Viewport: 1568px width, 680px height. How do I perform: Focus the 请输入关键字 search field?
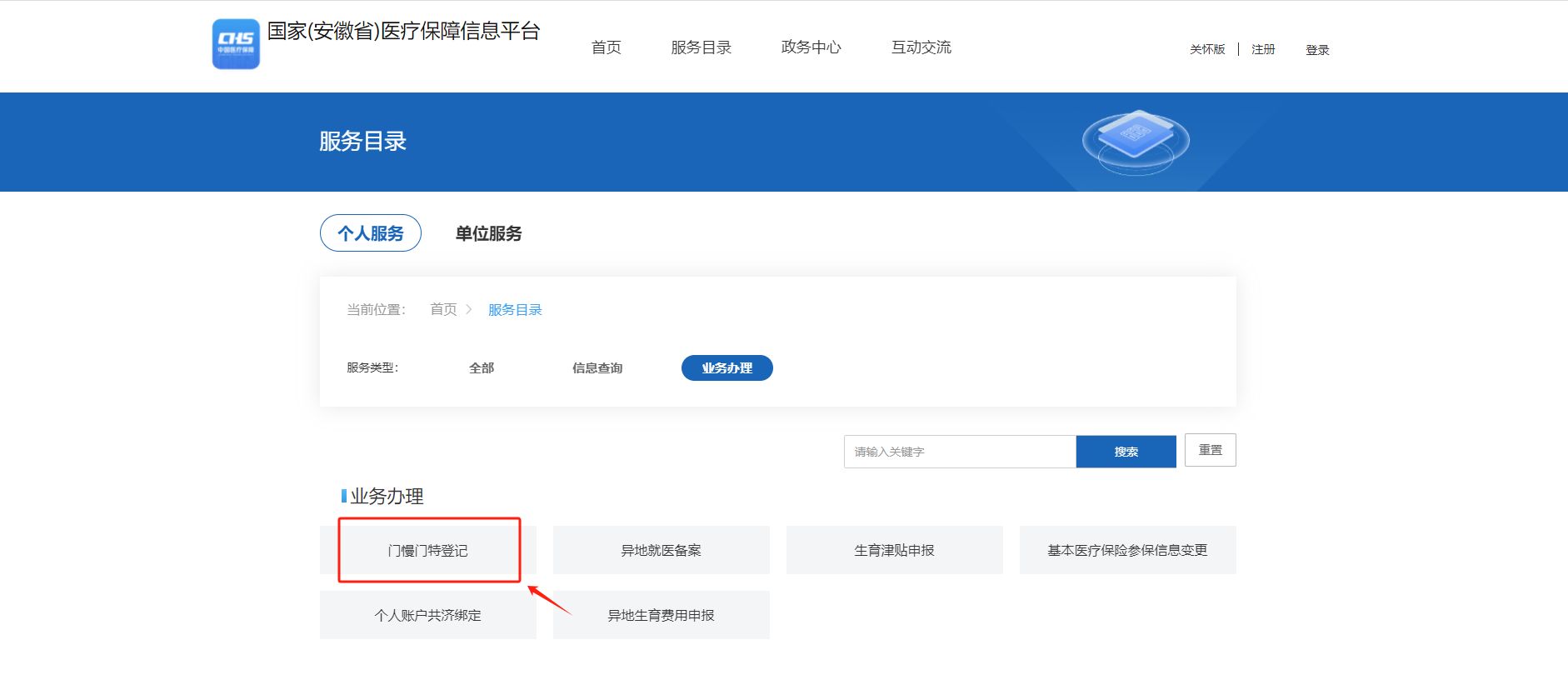[960, 452]
